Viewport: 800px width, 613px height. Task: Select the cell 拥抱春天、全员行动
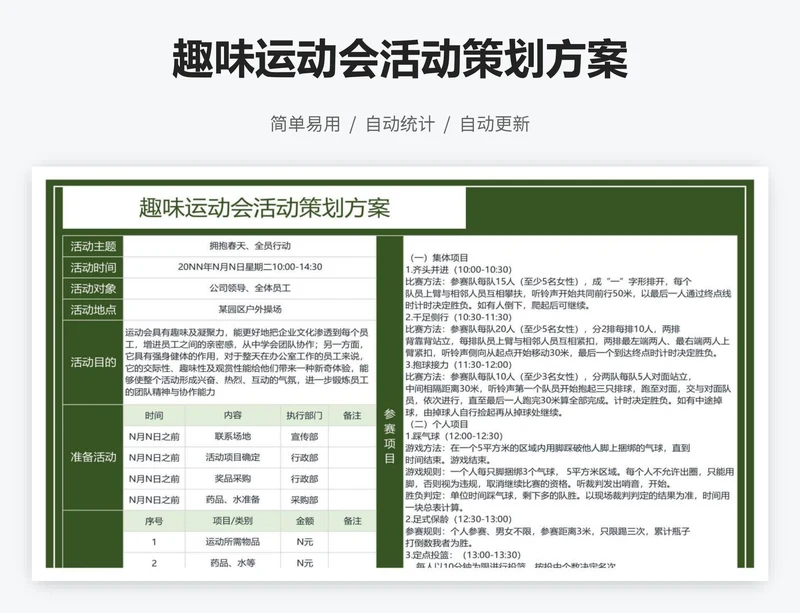[x=249, y=246]
